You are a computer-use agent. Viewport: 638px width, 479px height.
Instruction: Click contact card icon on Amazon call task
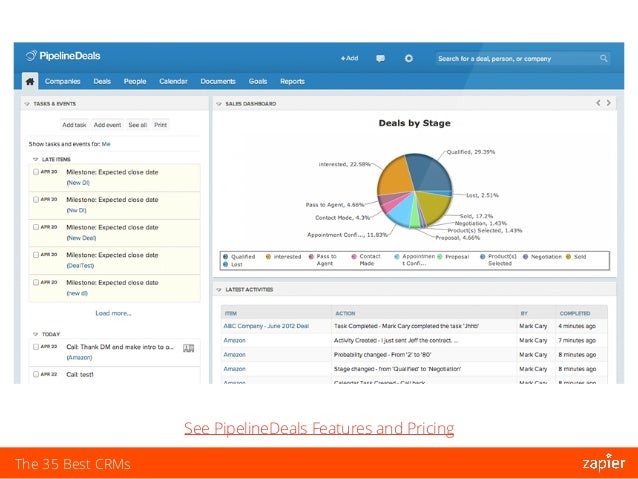(x=188, y=348)
